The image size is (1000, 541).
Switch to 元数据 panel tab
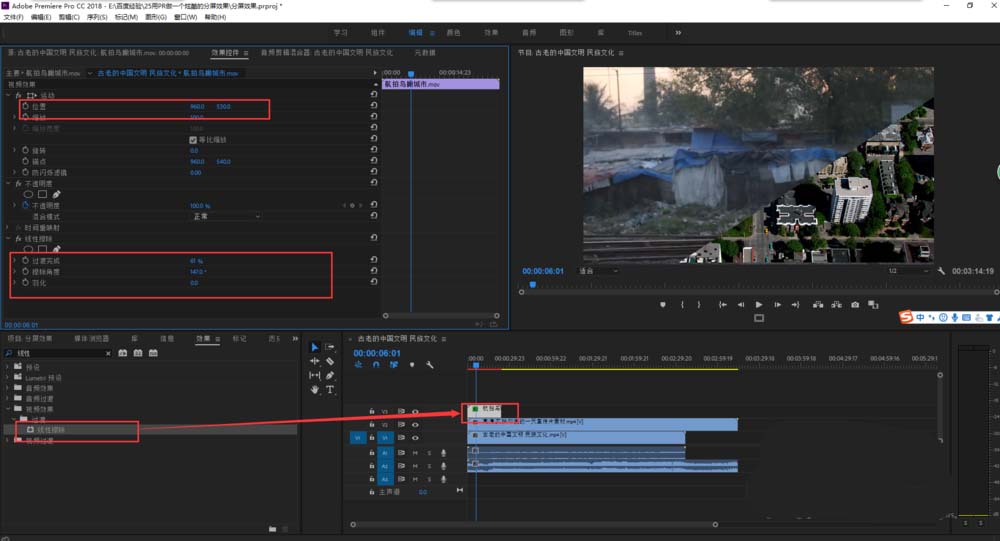click(425, 53)
